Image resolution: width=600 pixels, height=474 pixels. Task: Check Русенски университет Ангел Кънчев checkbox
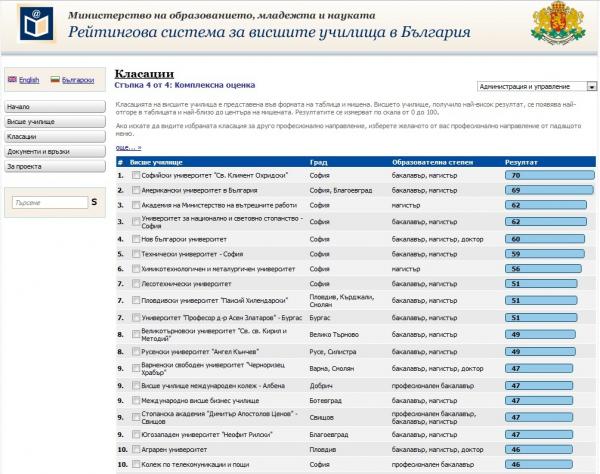pyautogui.click(x=136, y=352)
